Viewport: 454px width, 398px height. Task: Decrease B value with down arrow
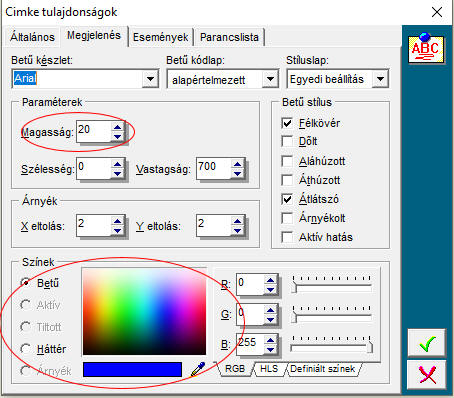pyautogui.click(x=271, y=349)
